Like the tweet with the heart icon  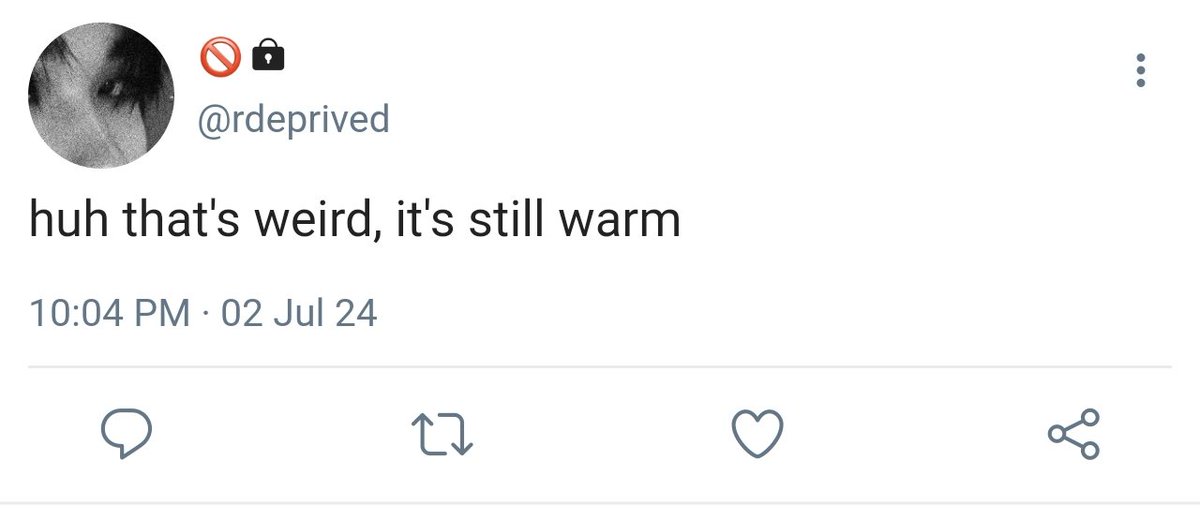coord(757,434)
